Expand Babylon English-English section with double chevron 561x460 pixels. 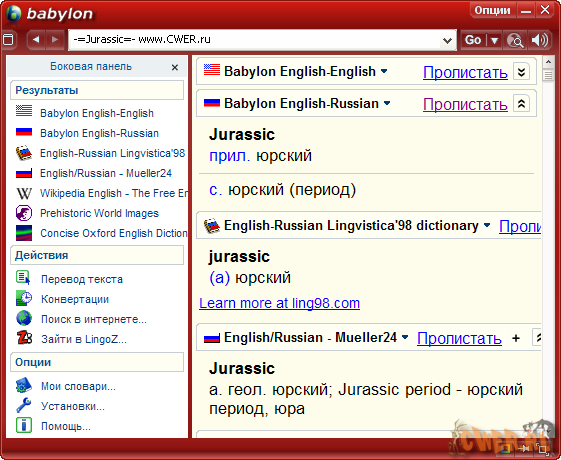click(x=521, y=72)
